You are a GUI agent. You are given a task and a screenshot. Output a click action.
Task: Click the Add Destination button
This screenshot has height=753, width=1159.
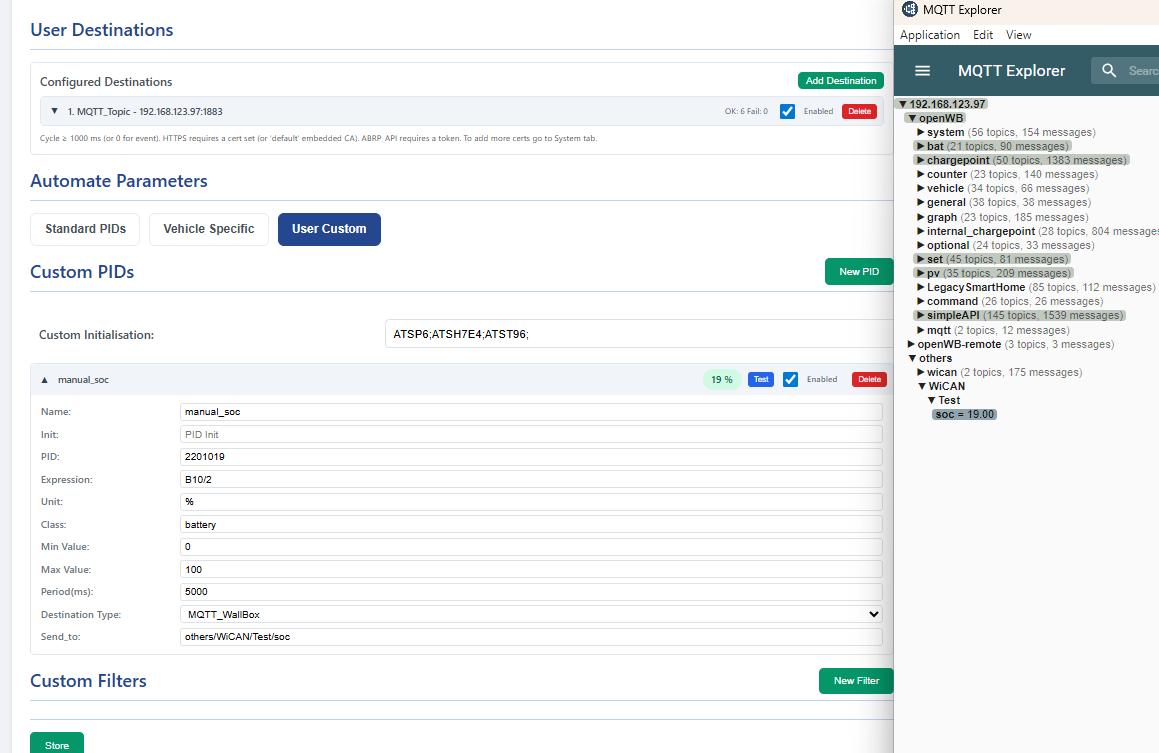[x=841, y=80]
